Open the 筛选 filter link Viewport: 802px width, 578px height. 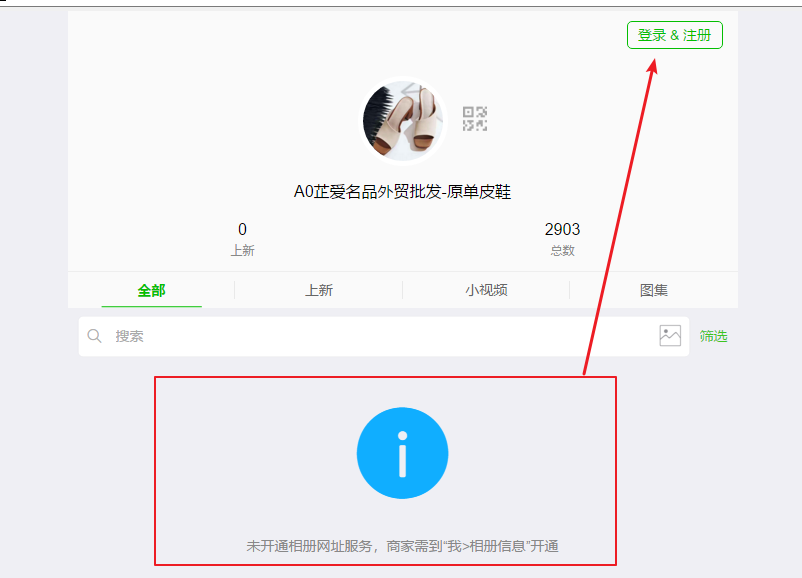coord(714,336)
